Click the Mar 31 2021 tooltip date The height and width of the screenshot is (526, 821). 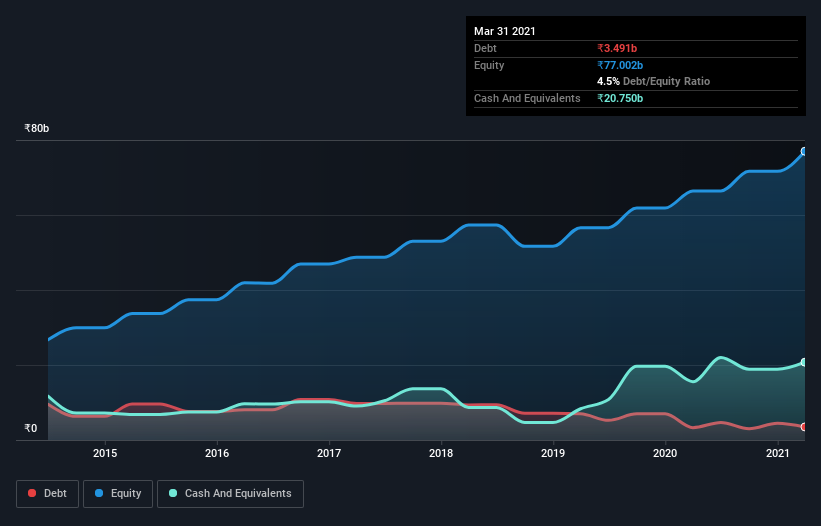pos(505,31)
